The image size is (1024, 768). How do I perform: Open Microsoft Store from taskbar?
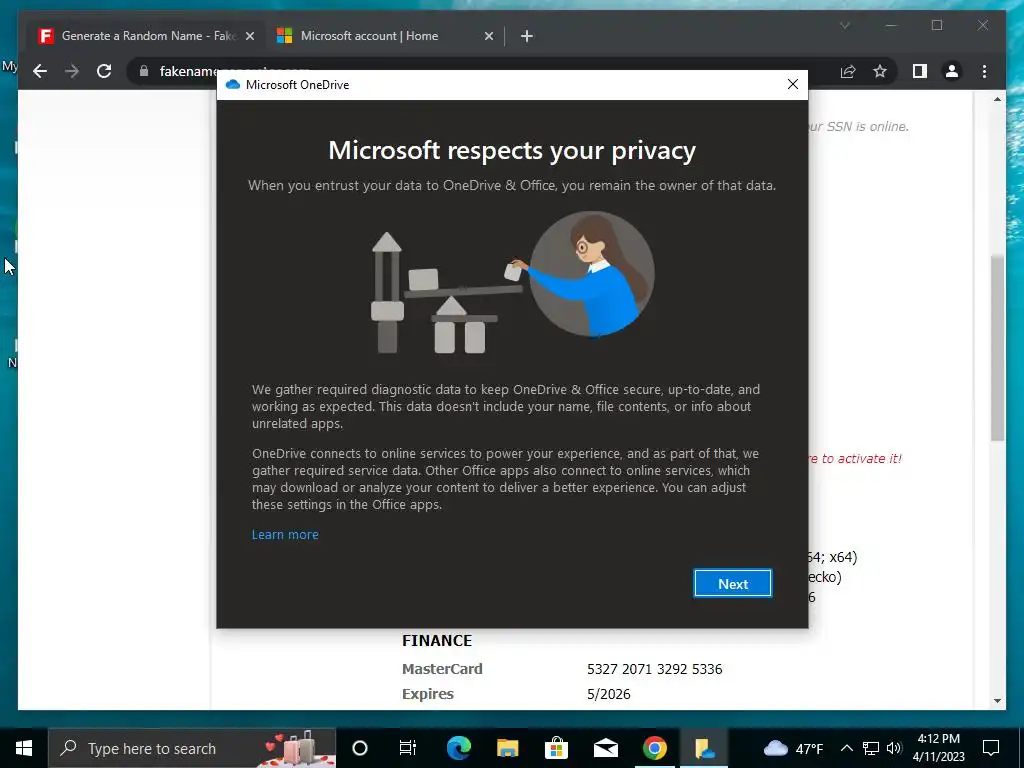point(556,748)
